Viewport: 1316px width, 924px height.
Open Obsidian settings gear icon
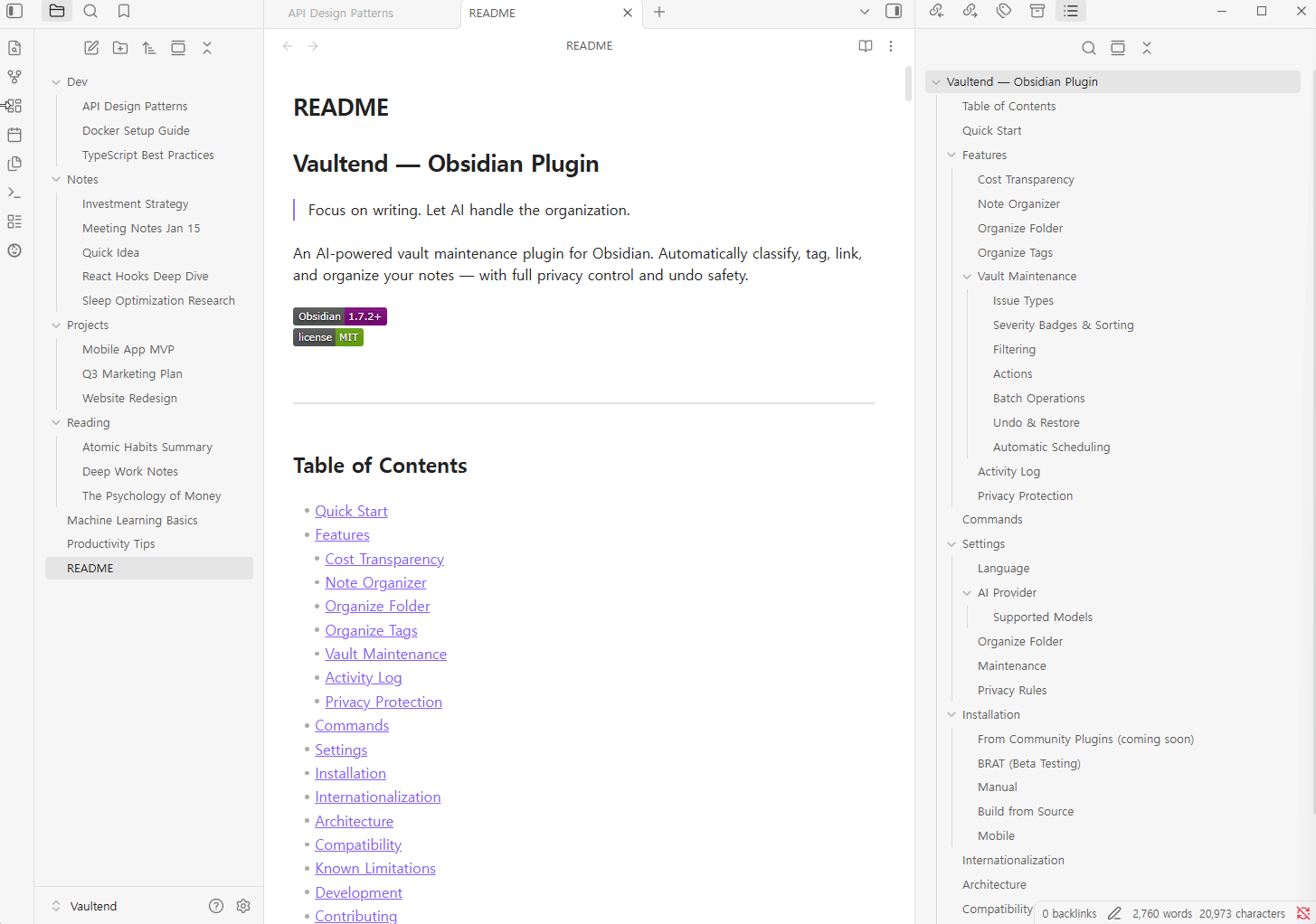(243, 906)
